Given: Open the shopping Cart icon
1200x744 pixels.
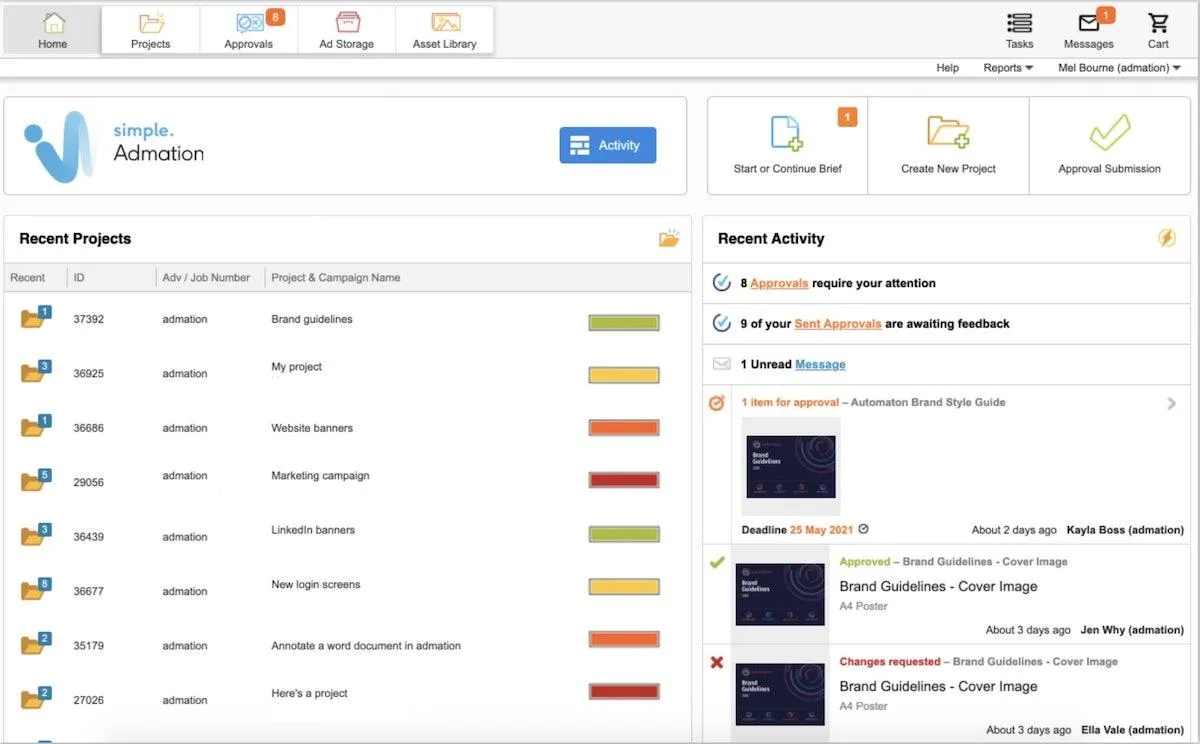Looking at the screenshot, I should (1158, 23).
